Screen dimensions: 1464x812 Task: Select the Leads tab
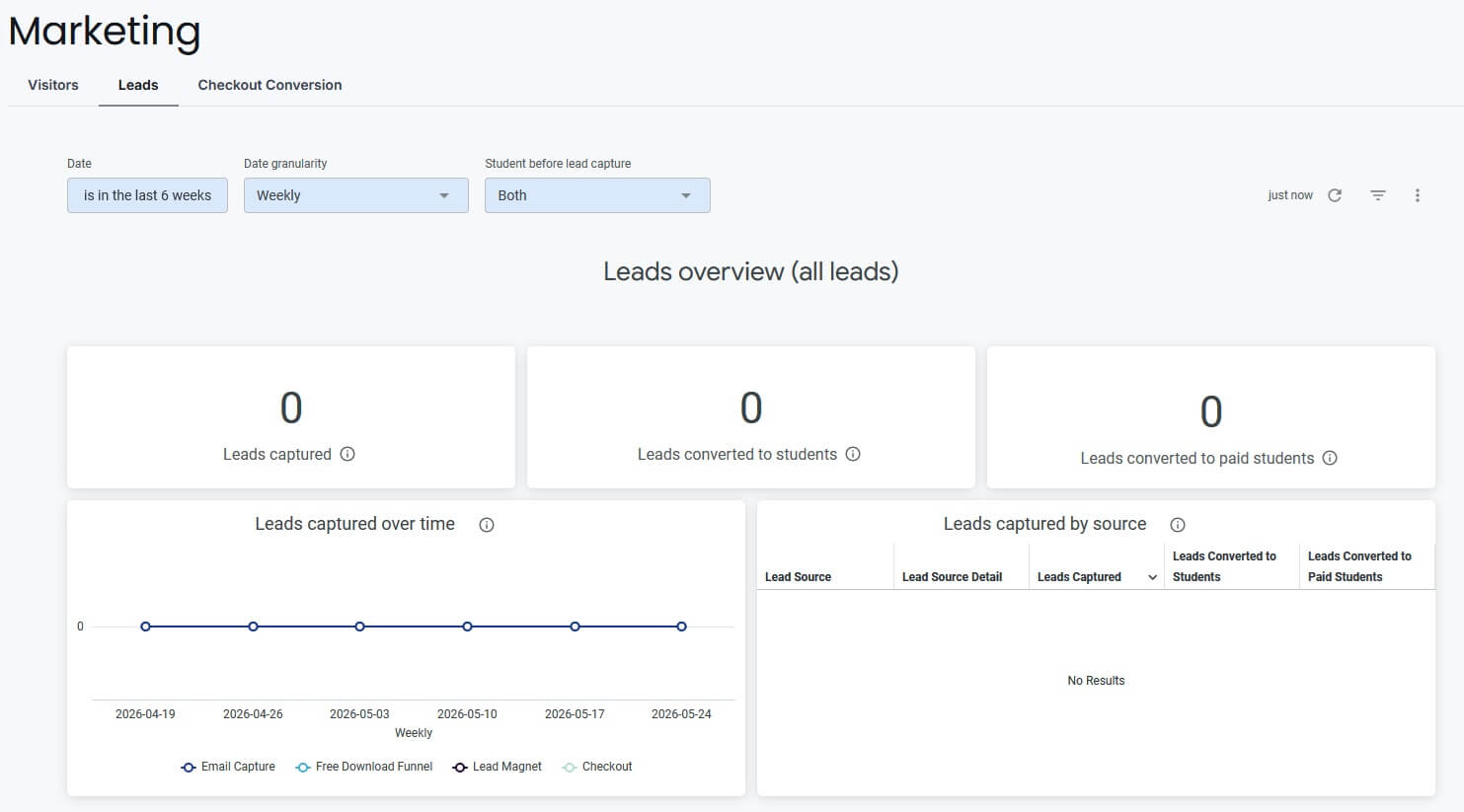[x=138, y=85]
